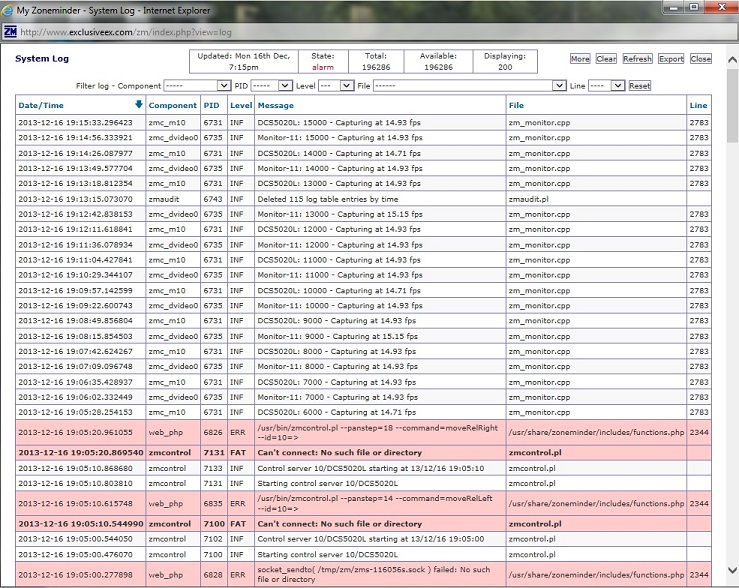Viewport: 739px width, 588px height.
Task: Open the Component filter dropdown
Action: [x=197, y=86]
